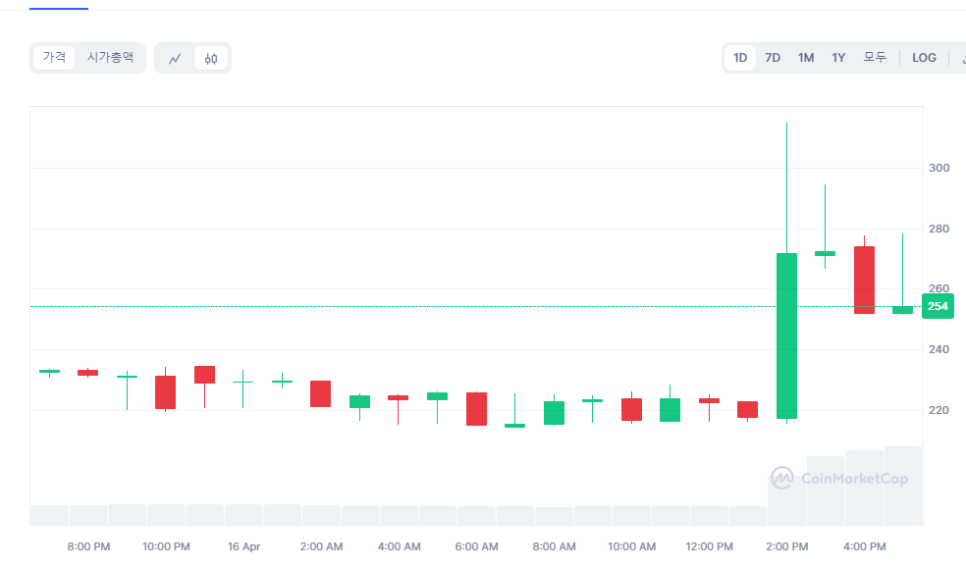
Task: Toggle the LOG scale option
Action: click(924, 58)
